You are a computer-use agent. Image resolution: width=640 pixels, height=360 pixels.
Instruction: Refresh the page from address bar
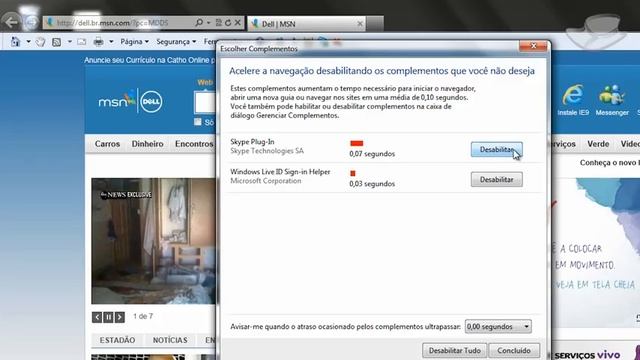pyautogui.click(x=228, y=23)
